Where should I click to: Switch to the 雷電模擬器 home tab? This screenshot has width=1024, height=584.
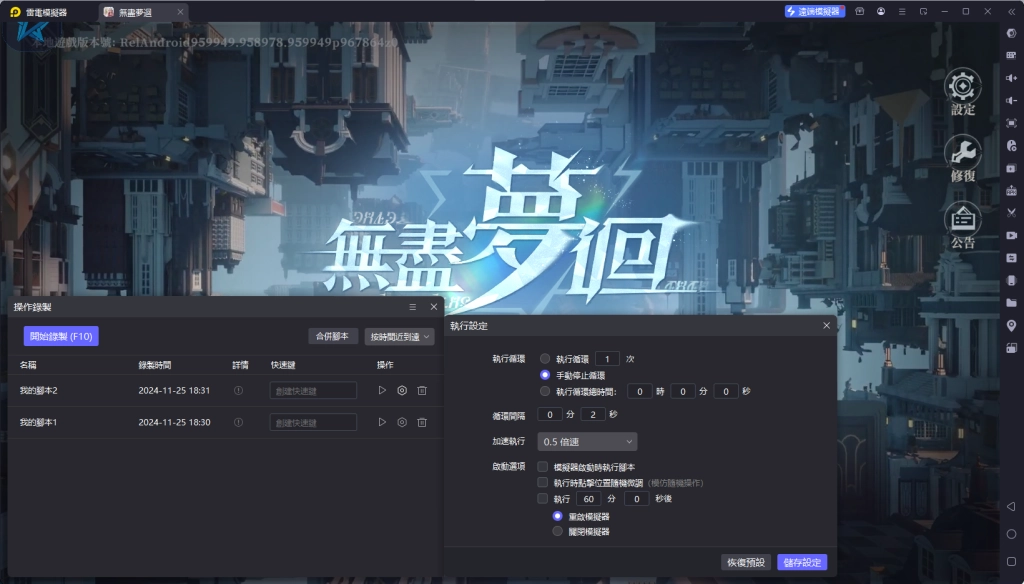coord(40,12)
